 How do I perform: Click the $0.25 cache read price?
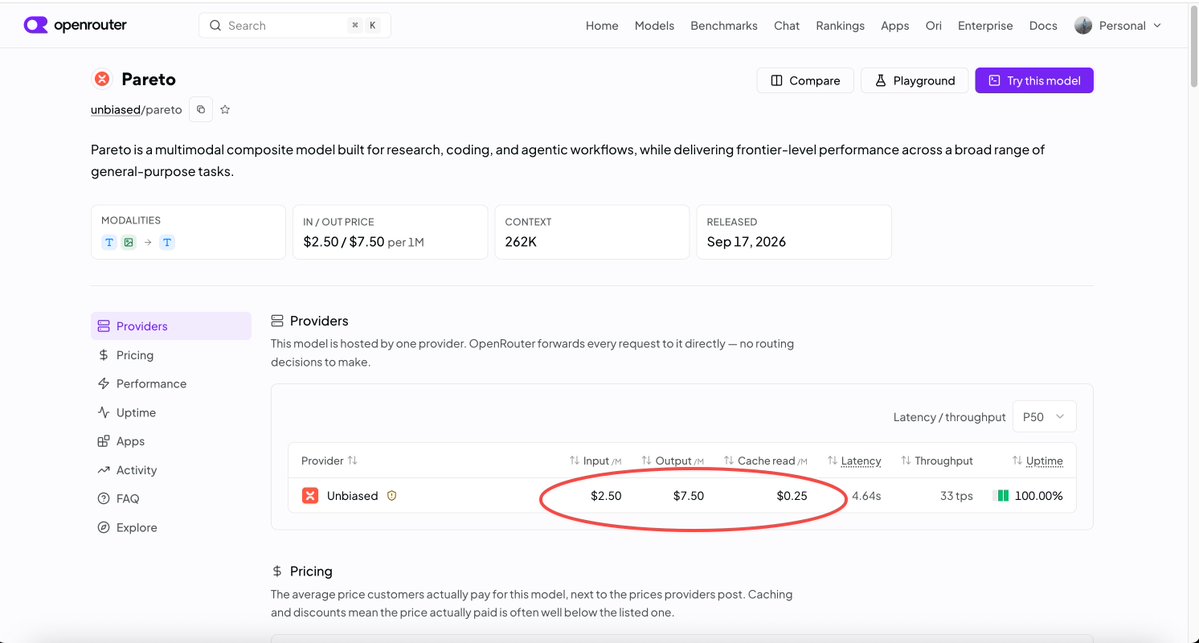tap(791, 495)
